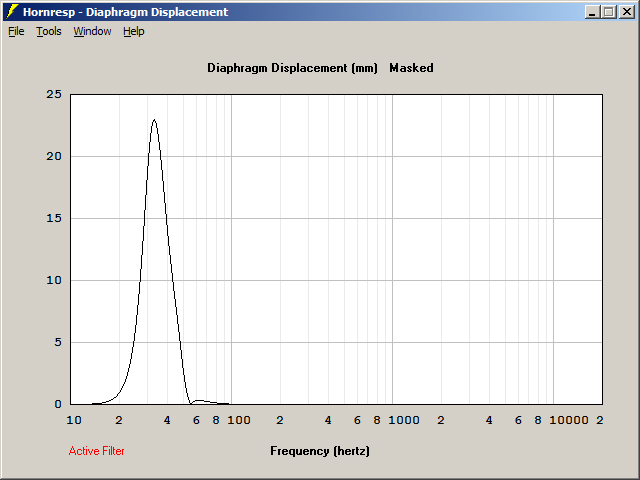Click the 10000 frequency axis label

coord(569,420)
